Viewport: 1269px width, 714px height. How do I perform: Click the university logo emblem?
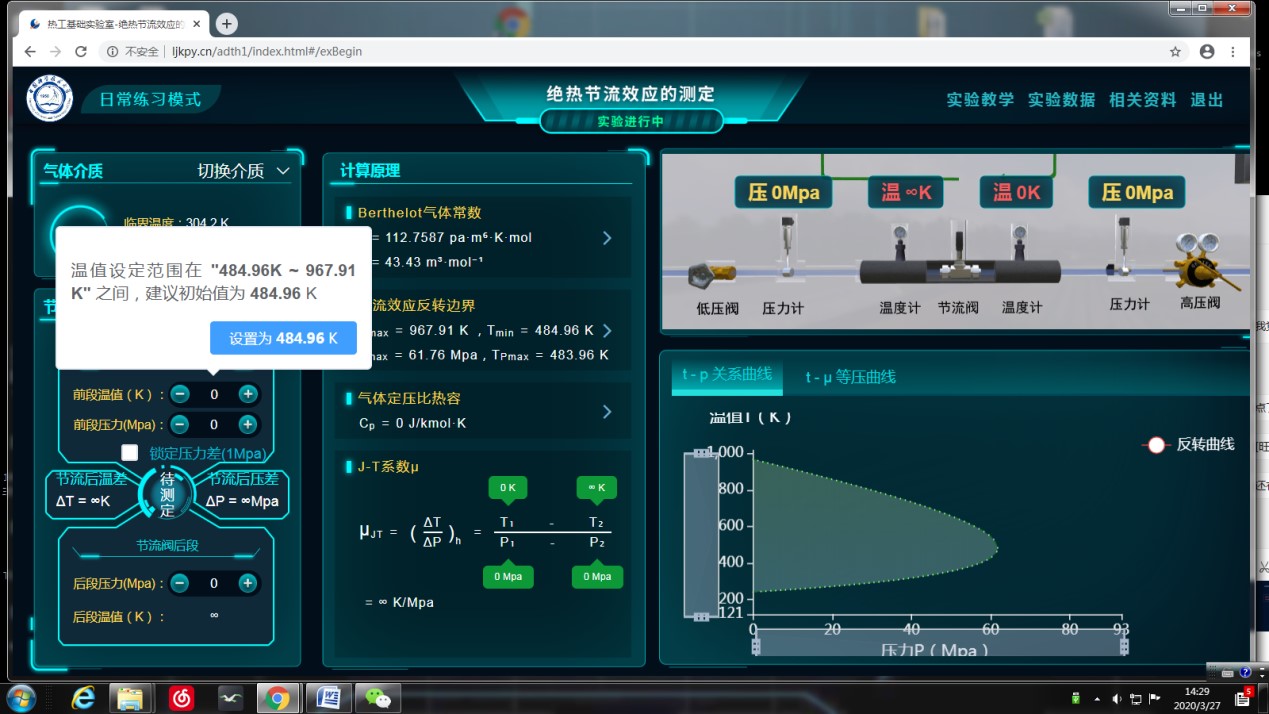50,98
